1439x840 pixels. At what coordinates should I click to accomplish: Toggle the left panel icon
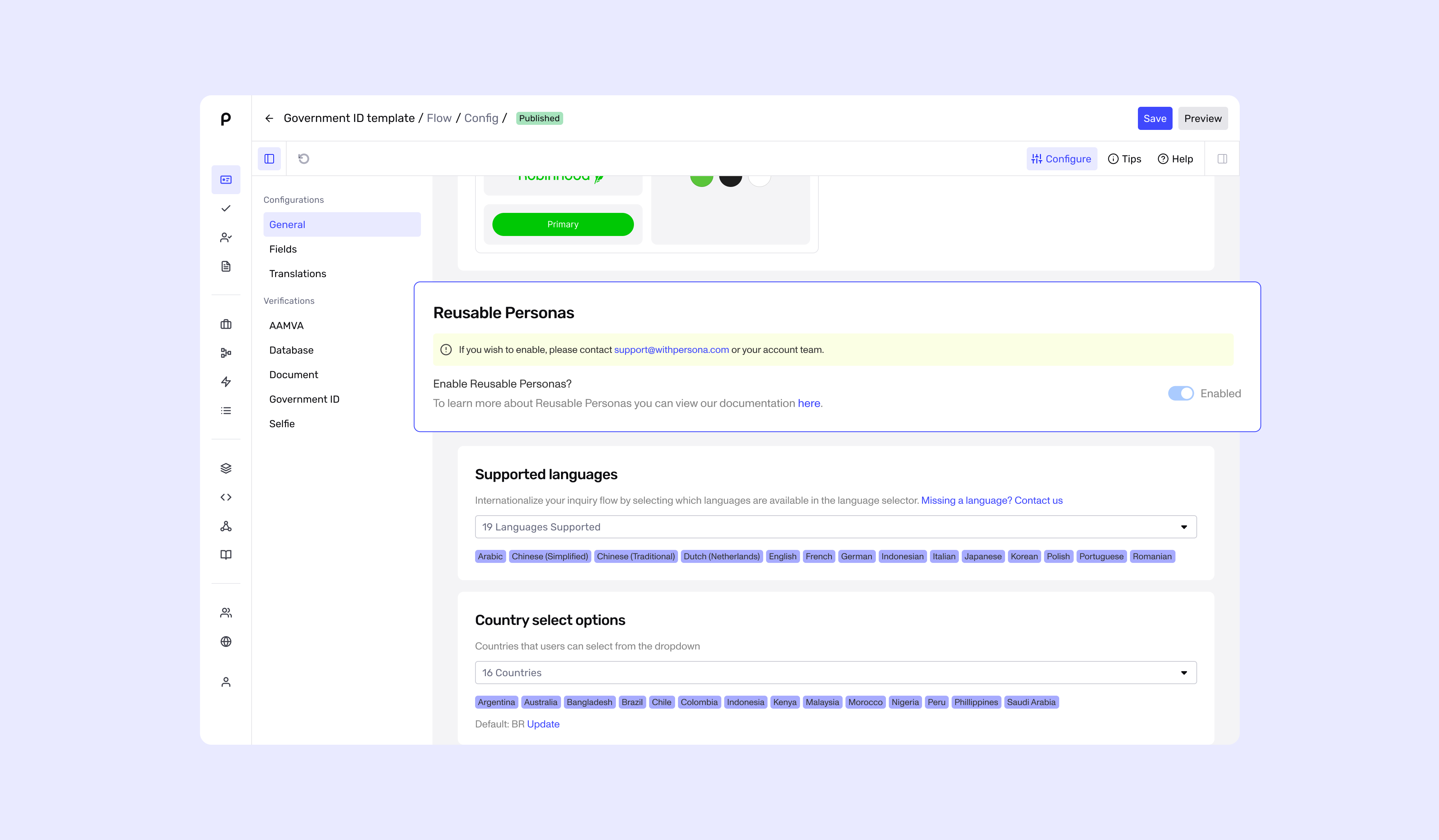[x=269, y=159]
